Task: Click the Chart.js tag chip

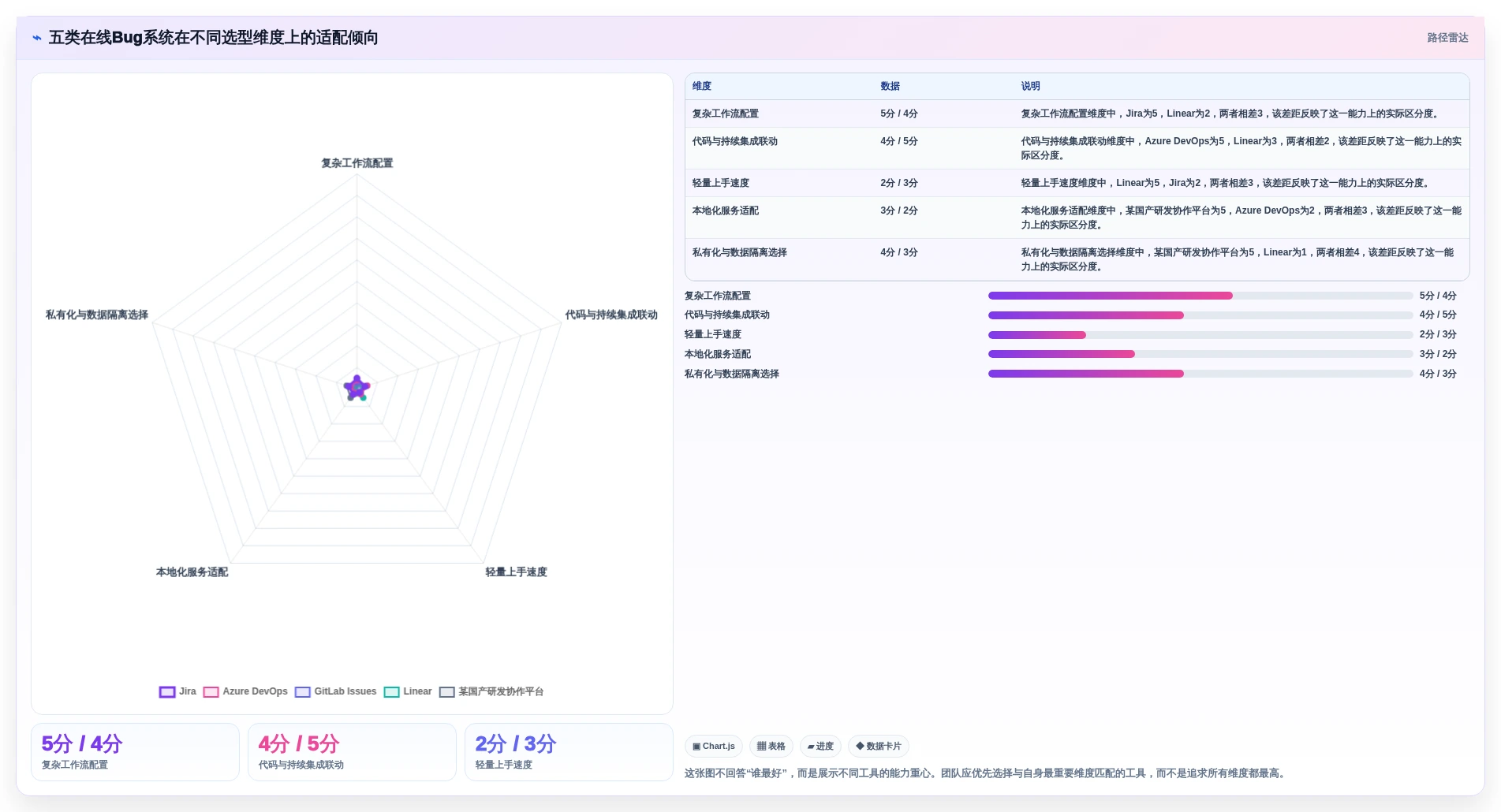Action: pos(714,747)
